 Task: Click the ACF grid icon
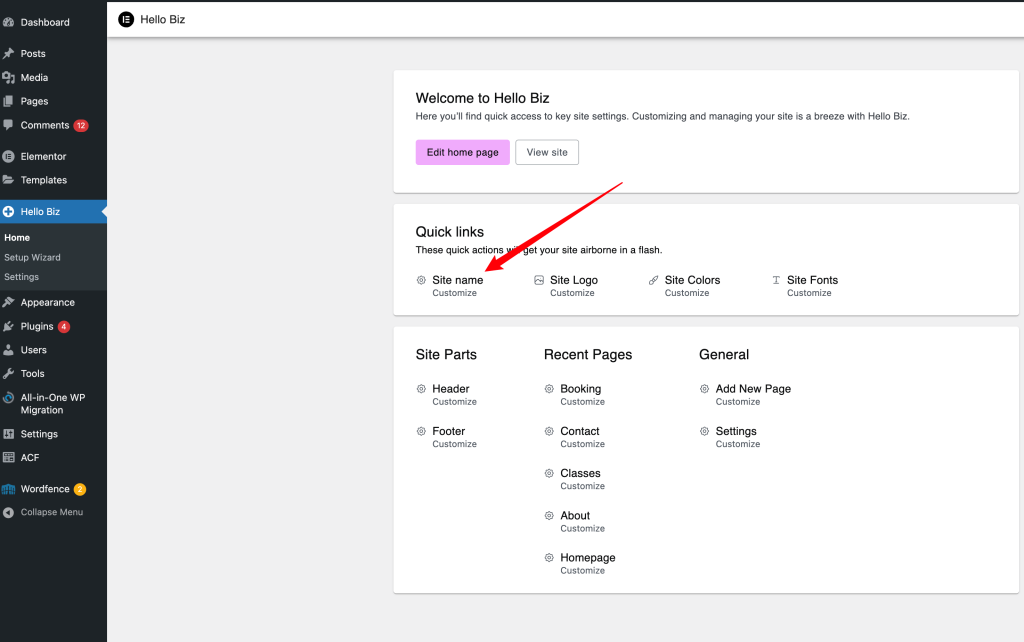(x=8, y=458)
